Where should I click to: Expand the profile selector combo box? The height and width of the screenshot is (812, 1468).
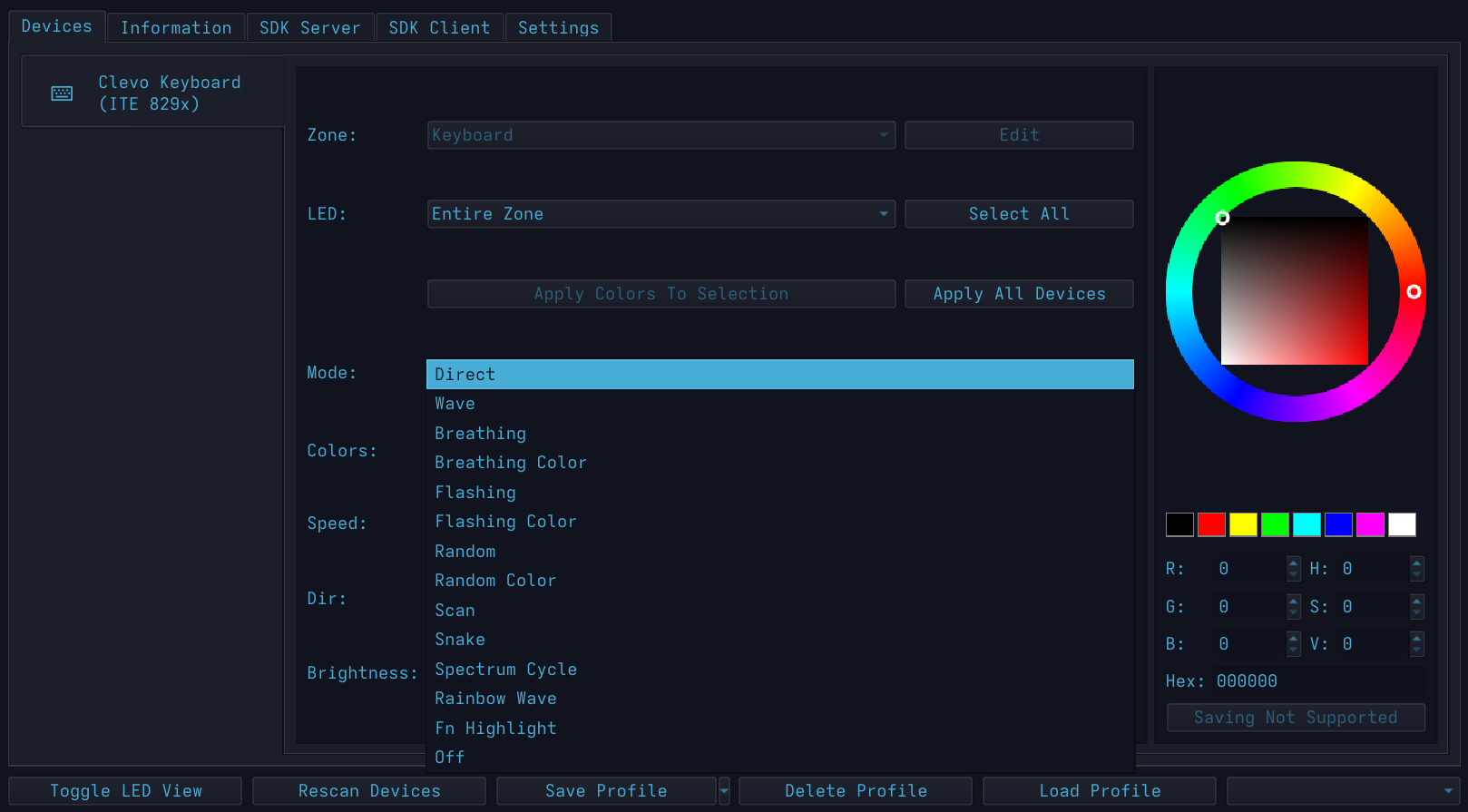click(1343, 791)
